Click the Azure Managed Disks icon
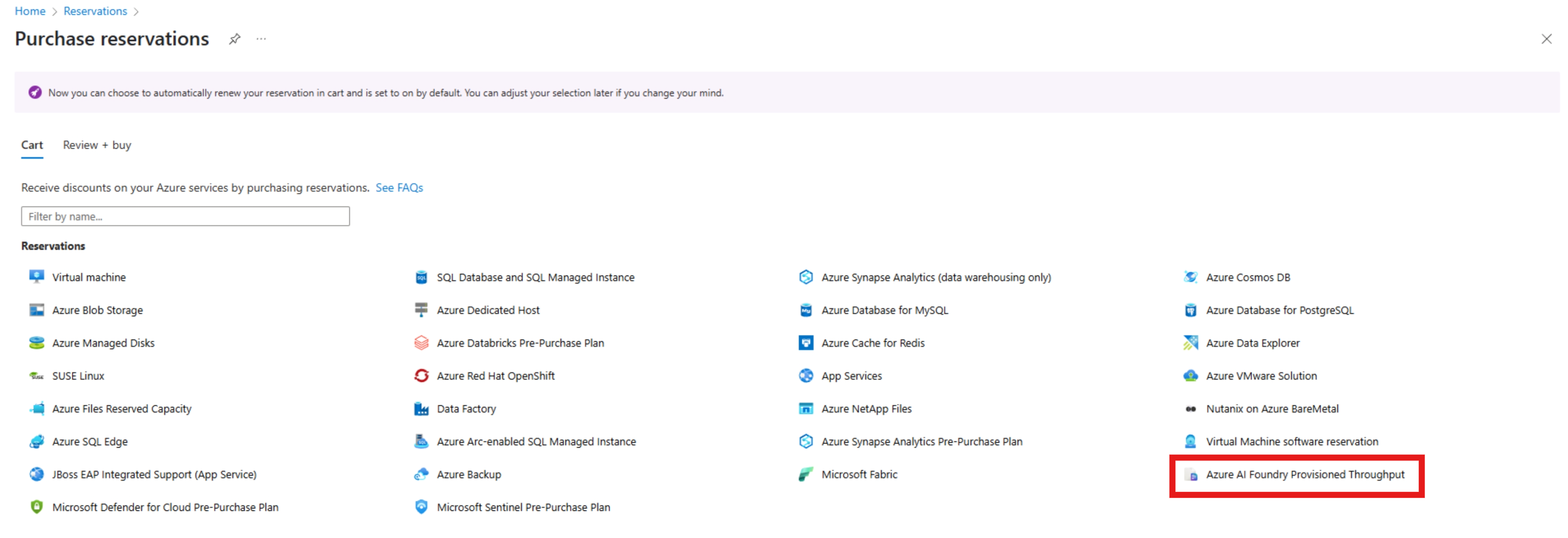This screenshot has width=1568, height=538. 36,343
